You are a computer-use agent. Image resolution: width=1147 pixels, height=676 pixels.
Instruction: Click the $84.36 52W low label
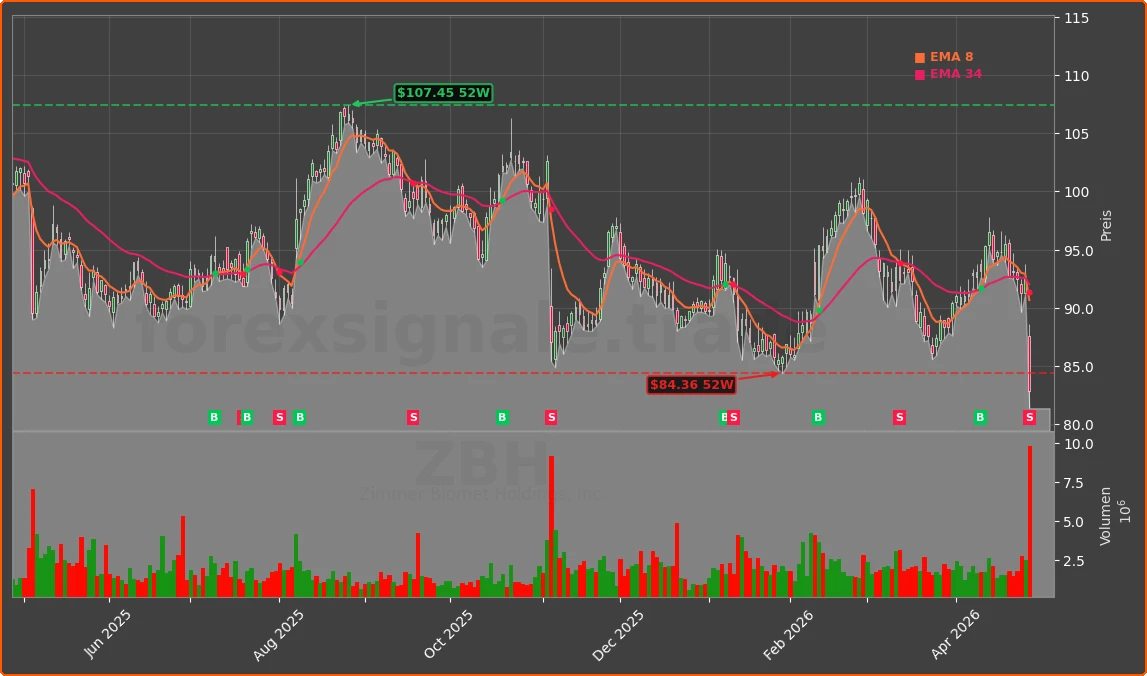(x=691, y=385)
